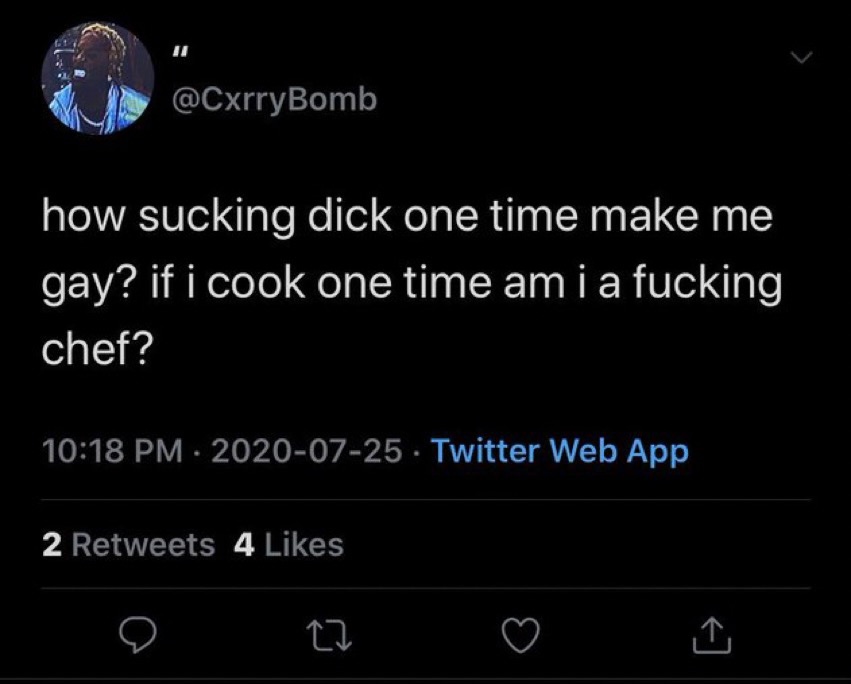Viewport: 851px width, 684px height.
Task: Click the 10:18 PM timestamp
Action: tap(111, 452)
